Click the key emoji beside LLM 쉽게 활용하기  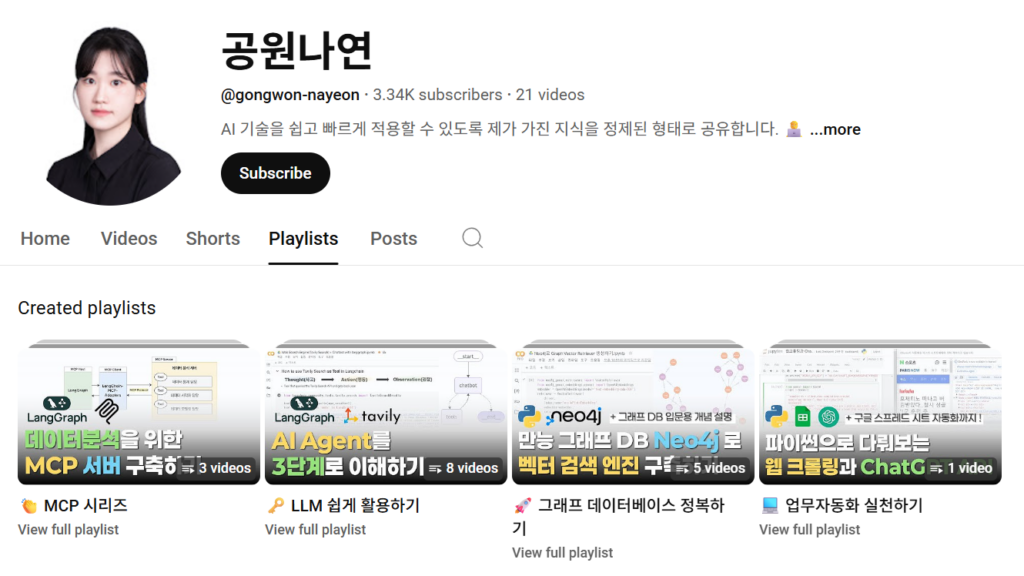(x=276, y=505)
